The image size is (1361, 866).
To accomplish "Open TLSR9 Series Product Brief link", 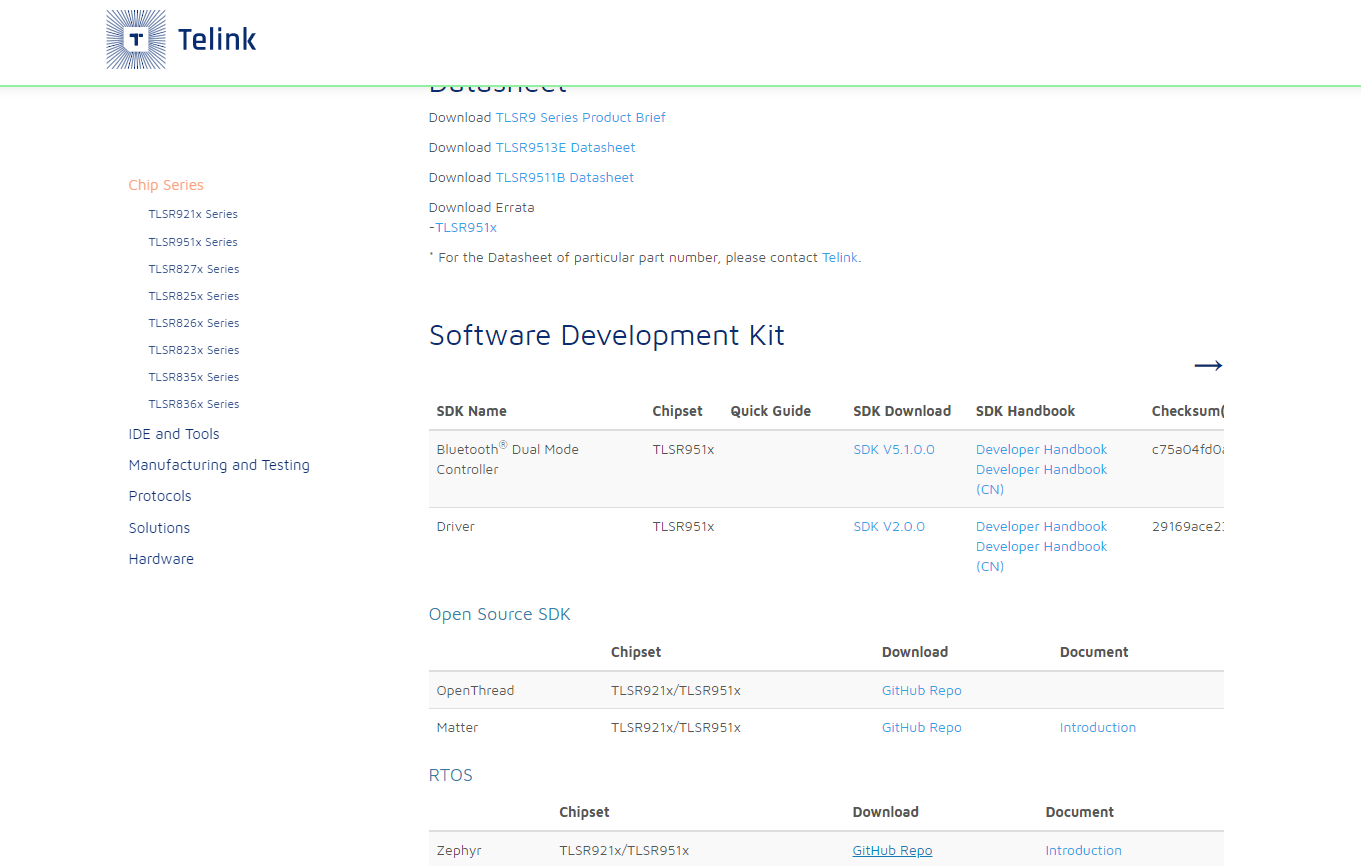I will (x=580, y=117).
